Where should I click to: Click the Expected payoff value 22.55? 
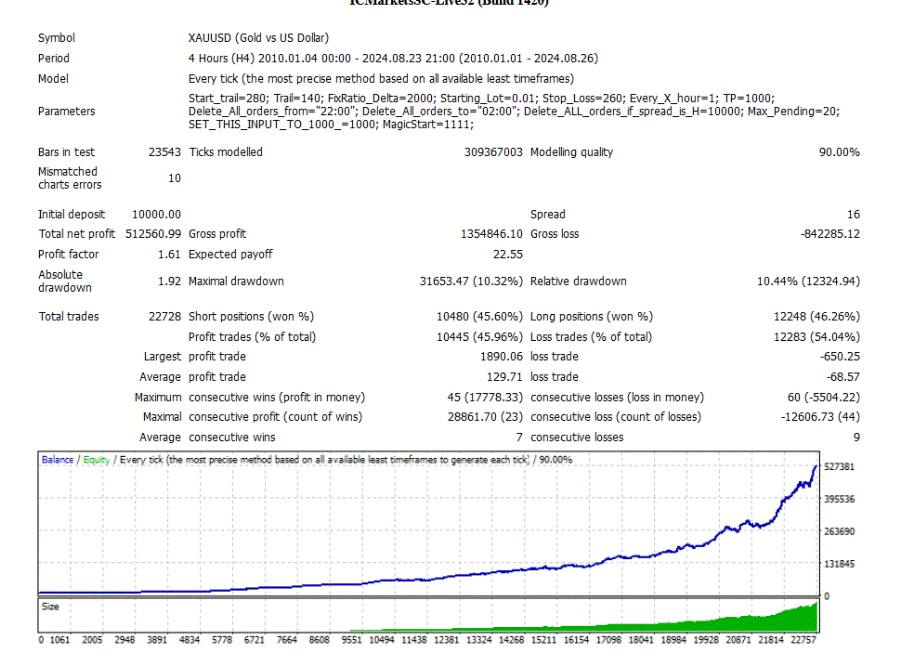pyautogui.click(x=507, y=254)
